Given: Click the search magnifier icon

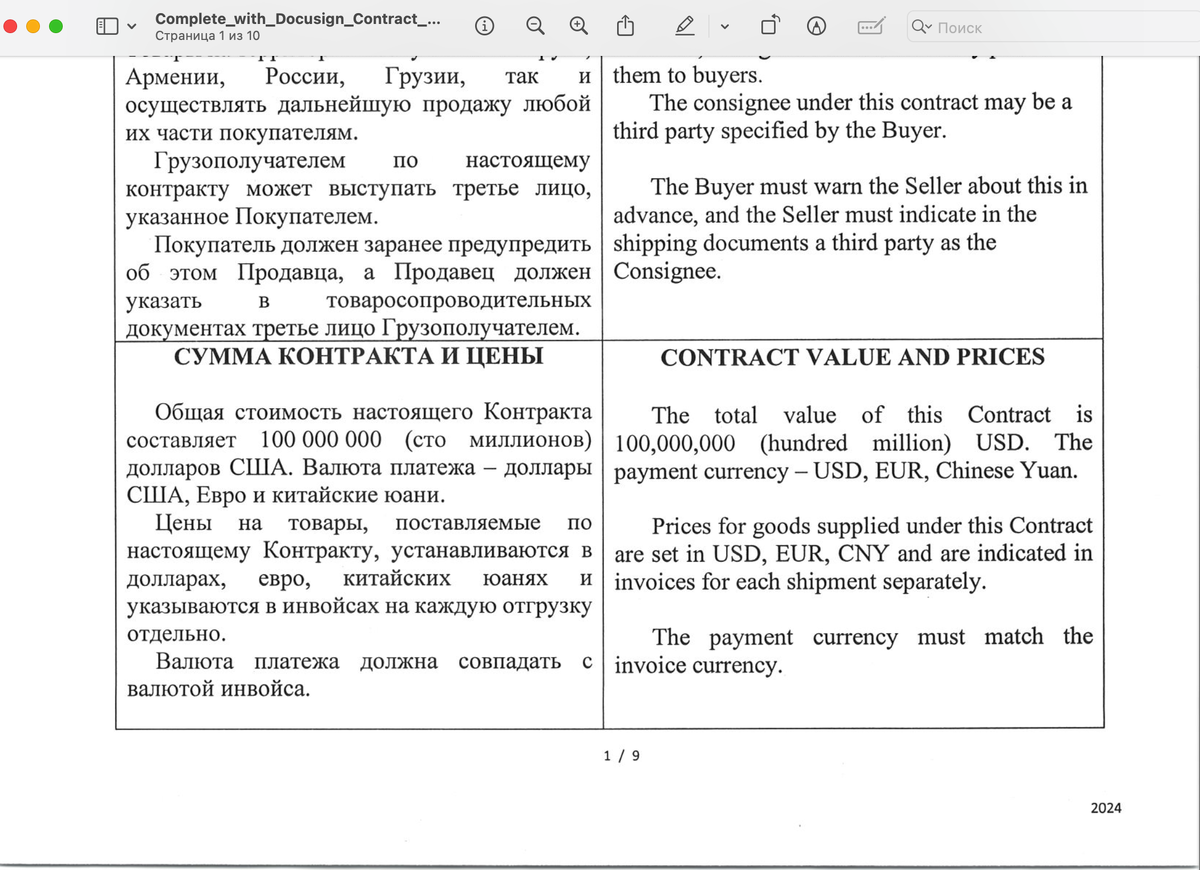Looking at the screenshot, I should pos(917,28).
